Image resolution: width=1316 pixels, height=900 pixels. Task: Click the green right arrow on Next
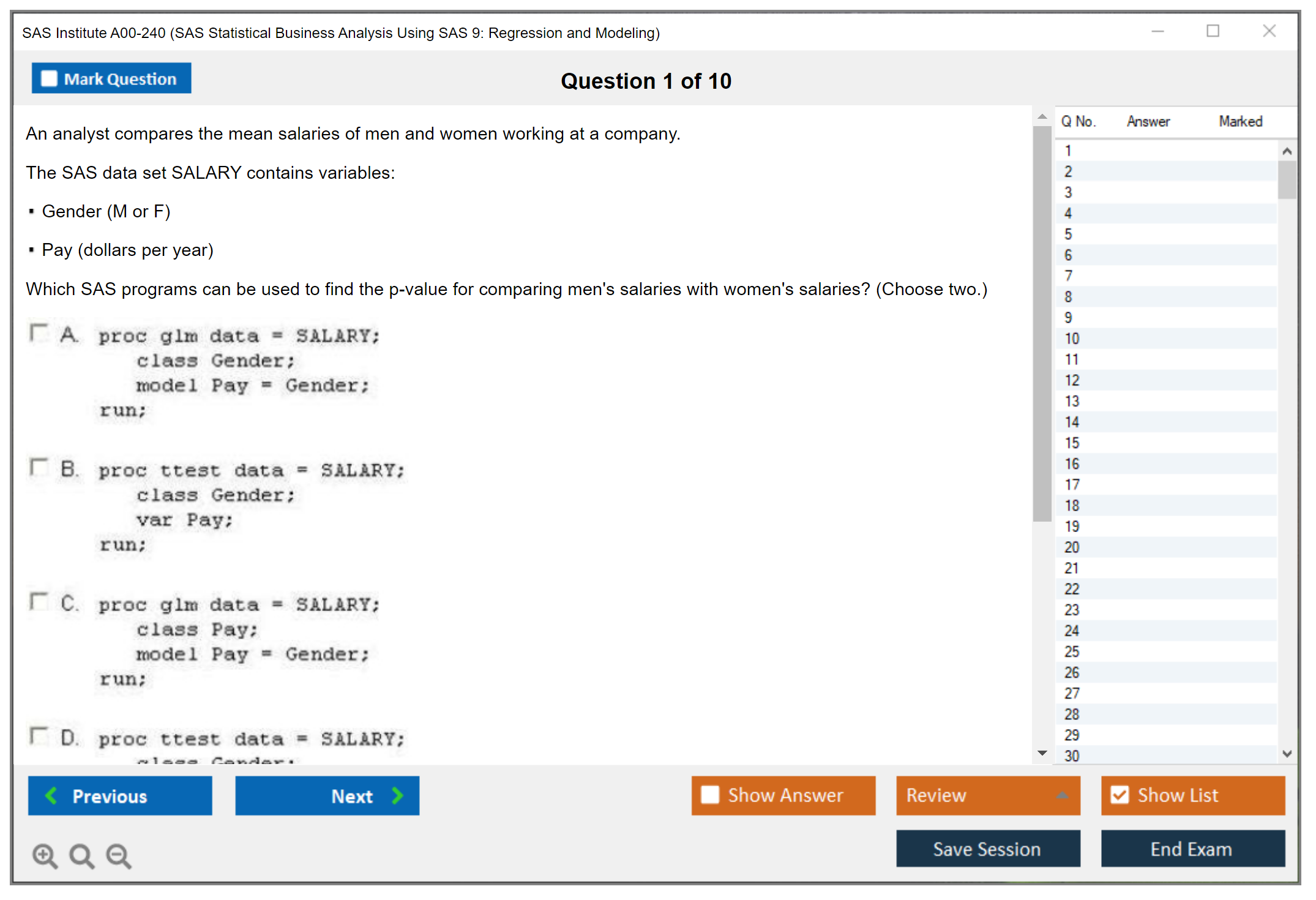pyautogui.click(x=397, y=795)
